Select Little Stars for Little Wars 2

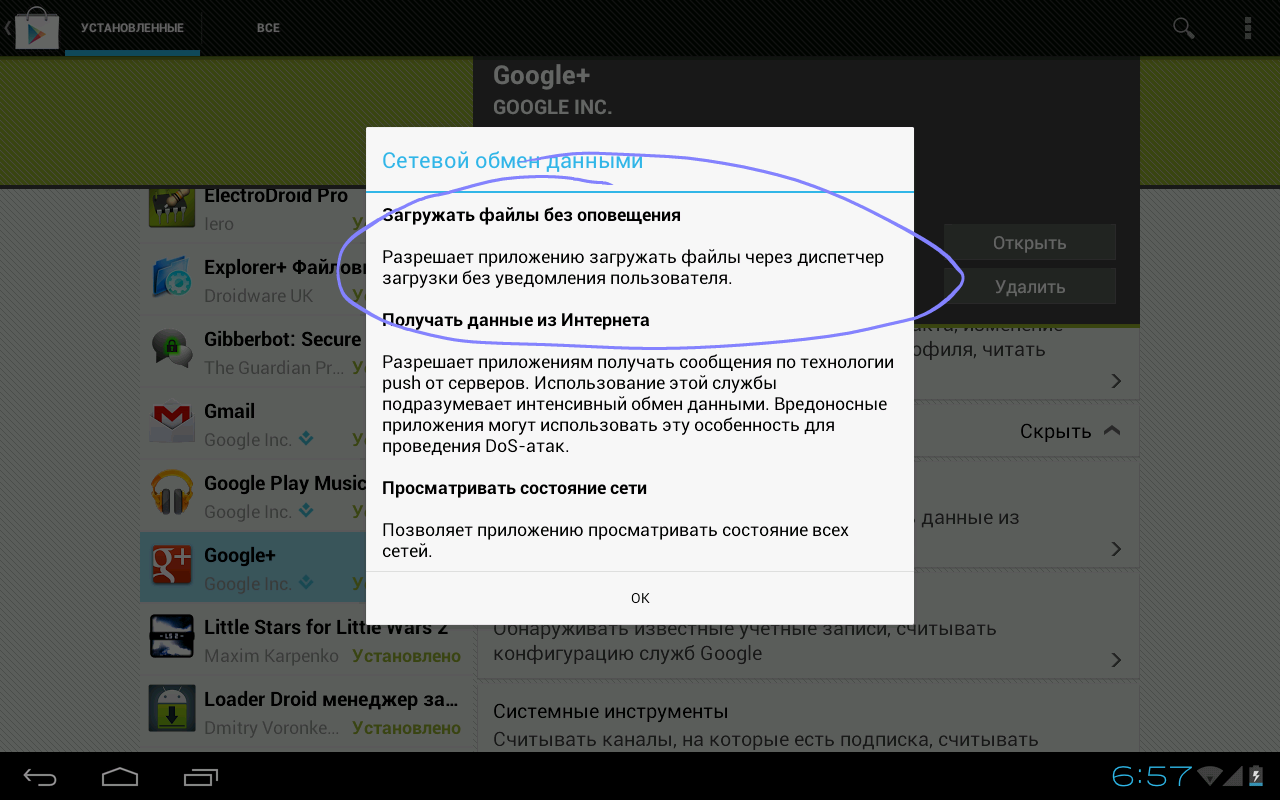(x=306, y=640)
